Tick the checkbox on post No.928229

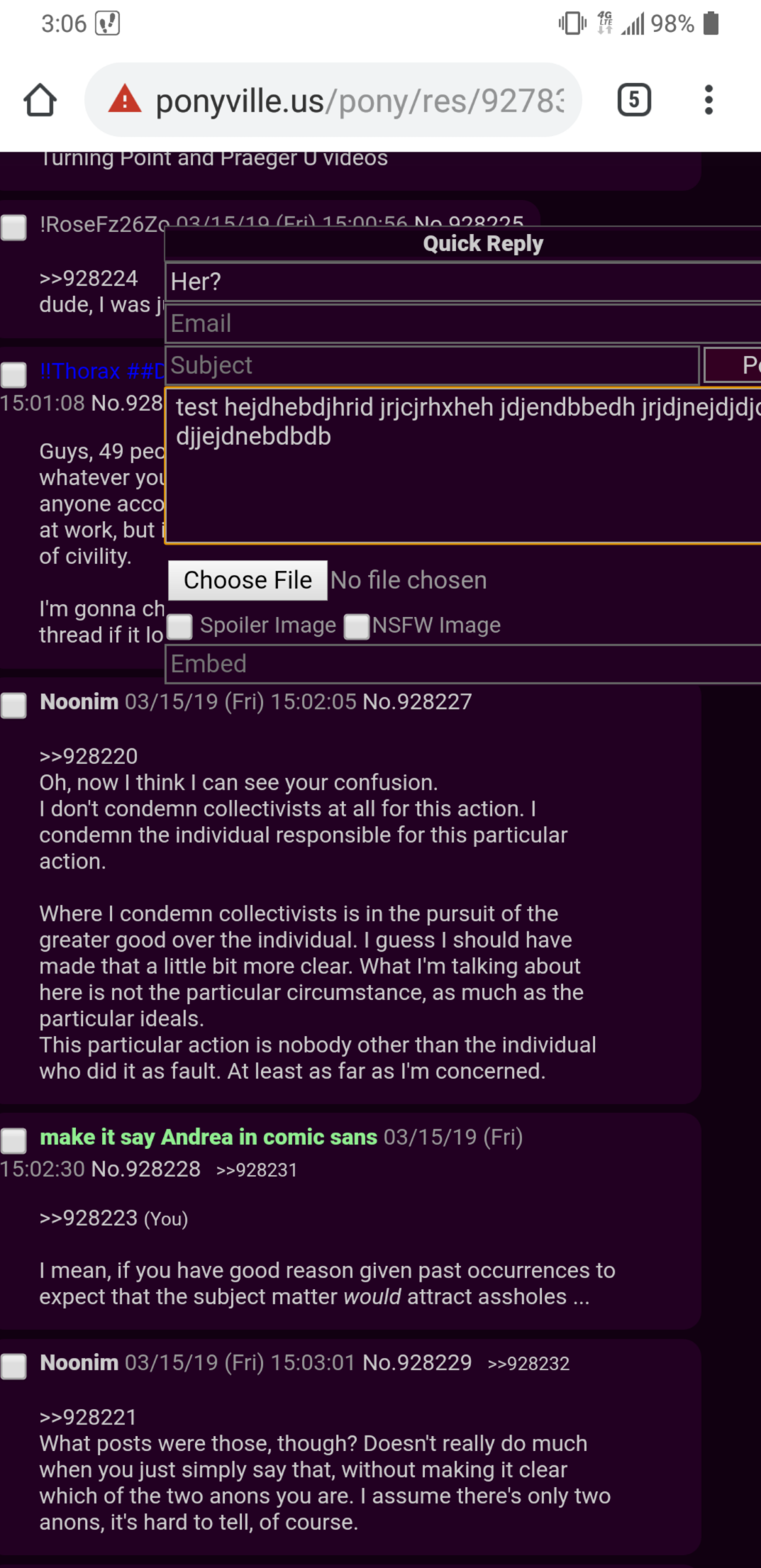[x=13, y=1366]
